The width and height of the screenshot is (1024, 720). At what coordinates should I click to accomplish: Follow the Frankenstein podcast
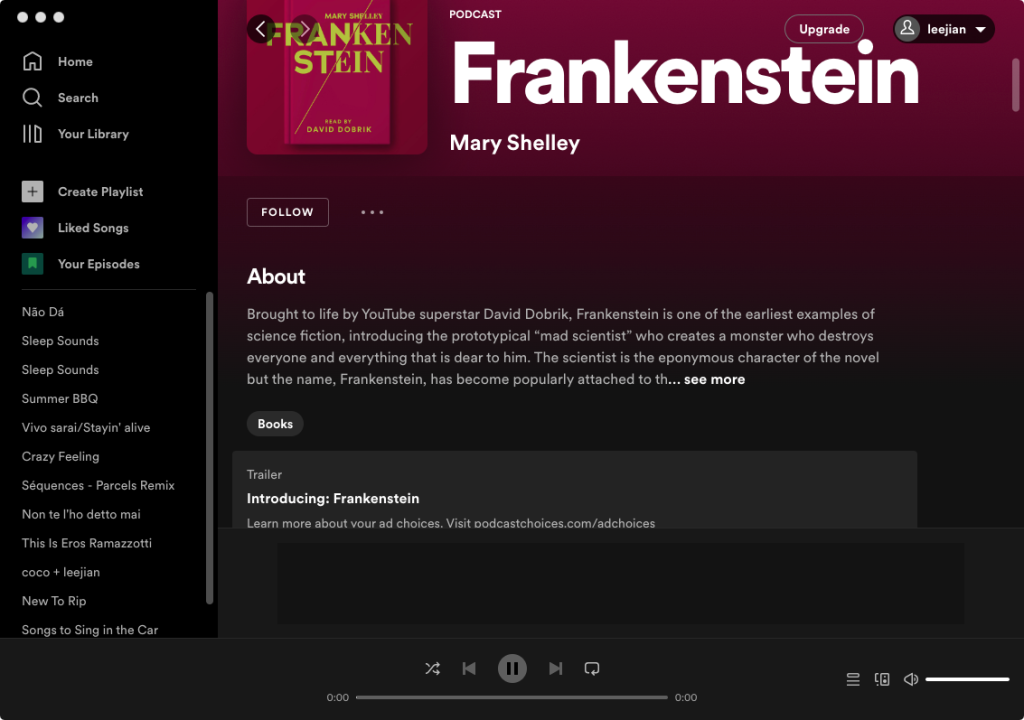(x=287, y=212)
